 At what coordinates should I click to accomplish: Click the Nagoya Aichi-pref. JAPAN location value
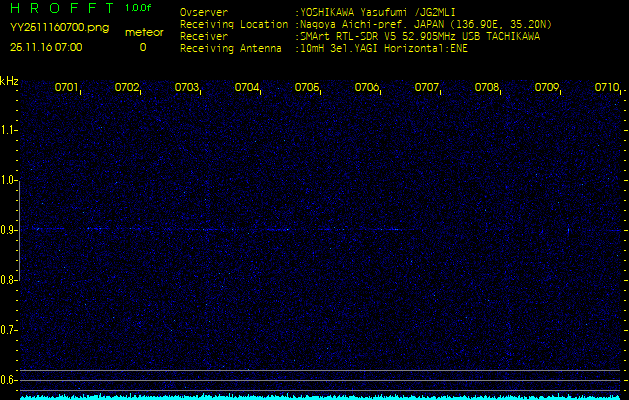click(426, 24)
